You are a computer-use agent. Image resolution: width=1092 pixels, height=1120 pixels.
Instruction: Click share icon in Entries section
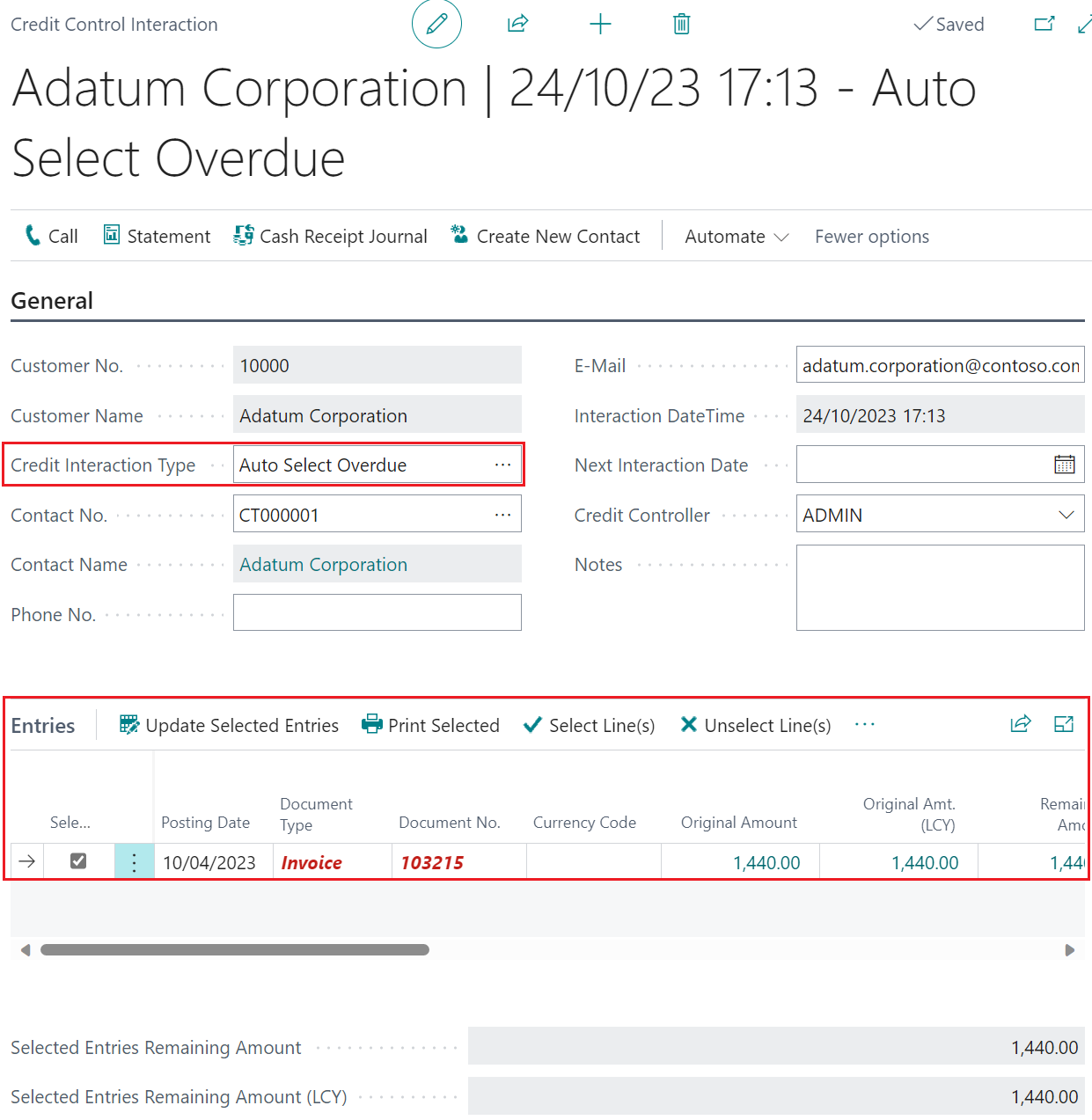click(x=1020, y=724)
